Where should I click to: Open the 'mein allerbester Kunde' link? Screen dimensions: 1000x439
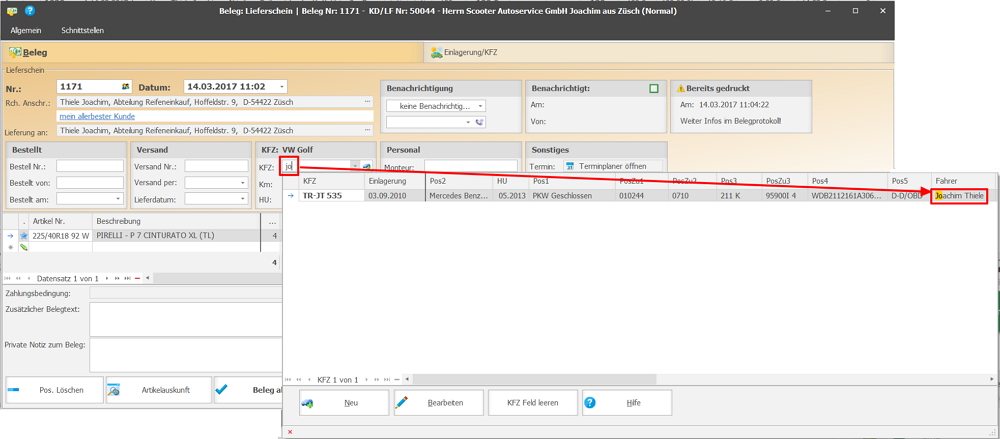(97, 116)
